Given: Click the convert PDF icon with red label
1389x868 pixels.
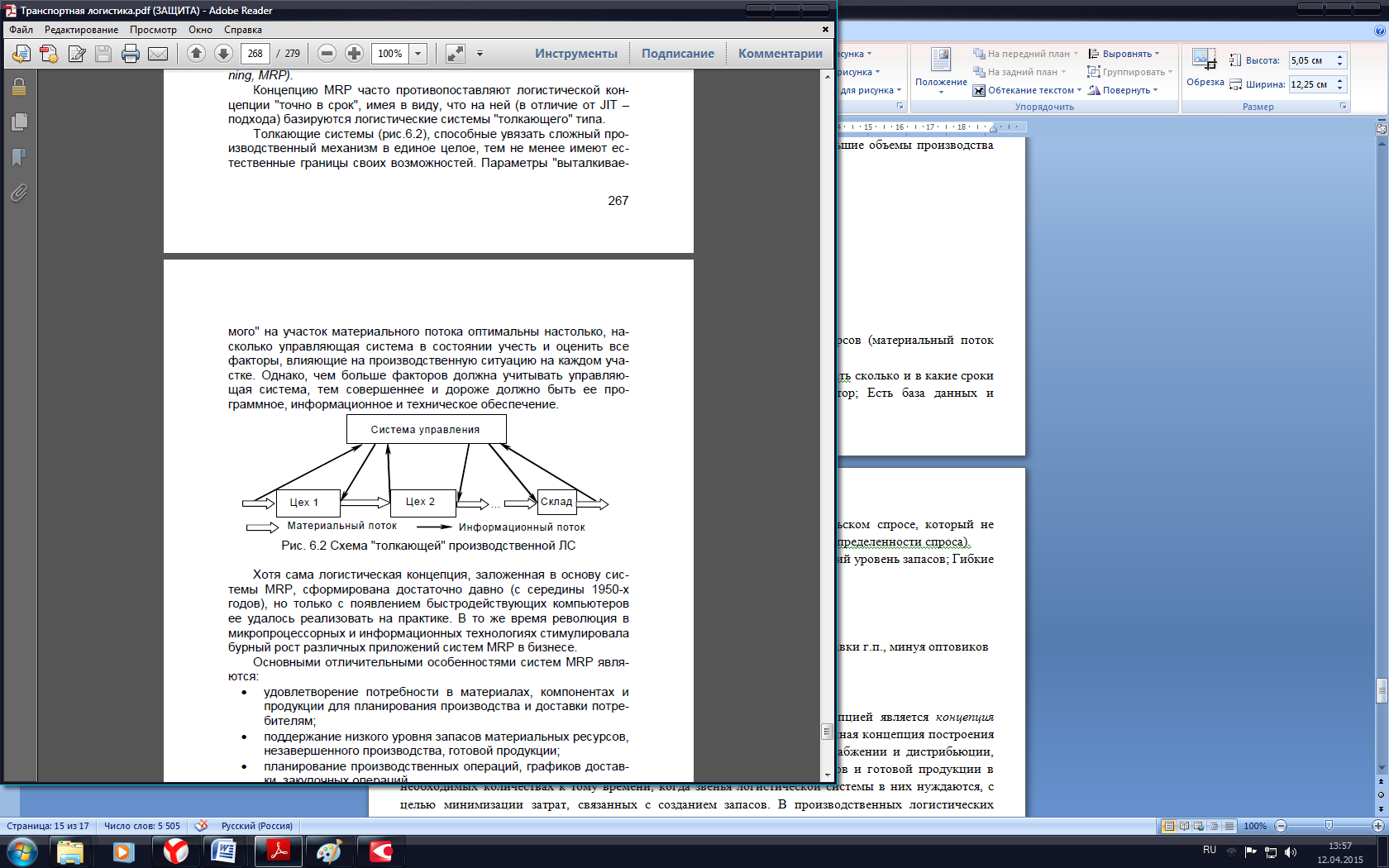Looking at the screenshot, I should pyautogui.click(x=49, y=54).
